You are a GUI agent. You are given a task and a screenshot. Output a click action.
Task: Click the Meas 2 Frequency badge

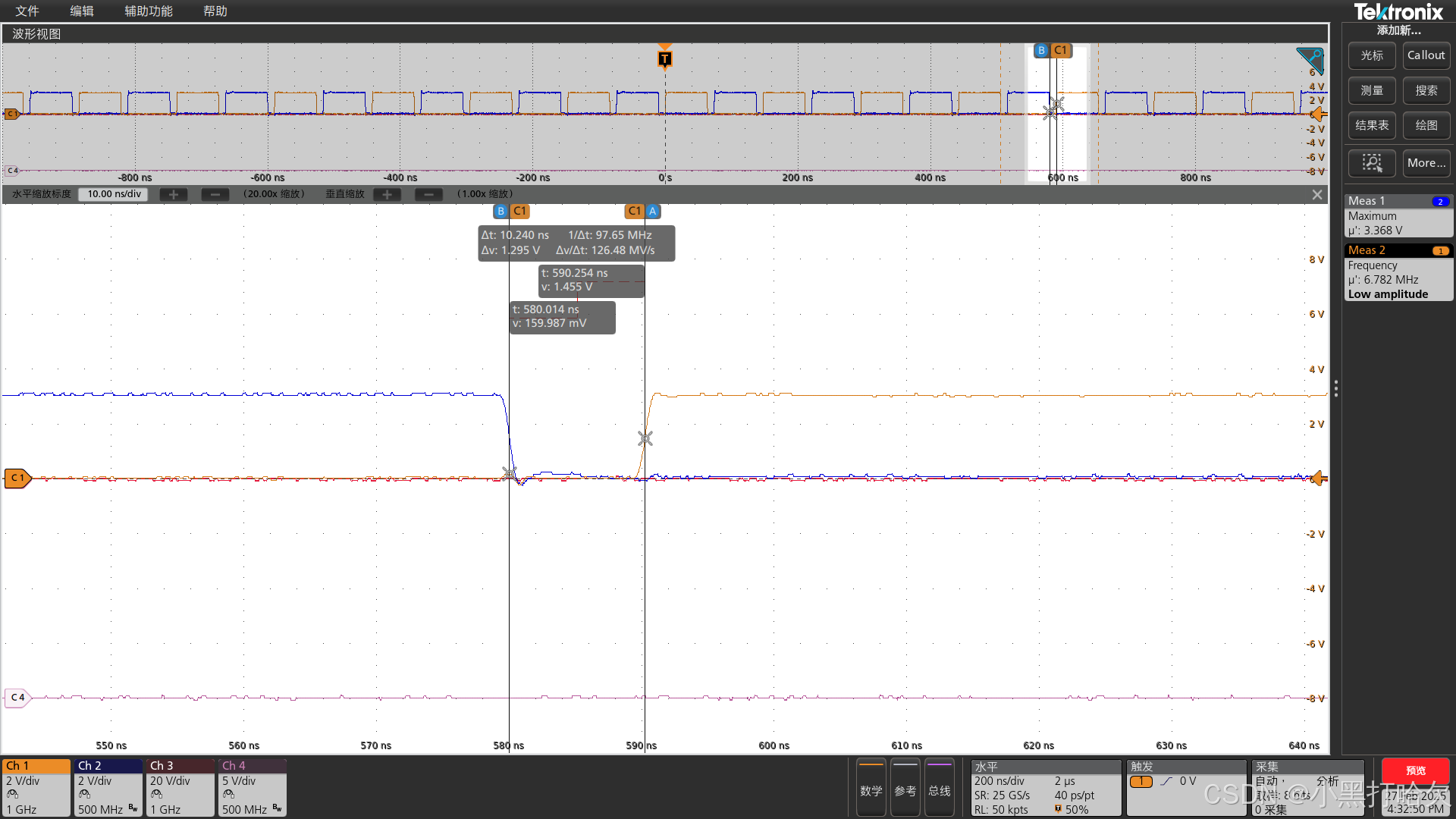[1398, 272]
